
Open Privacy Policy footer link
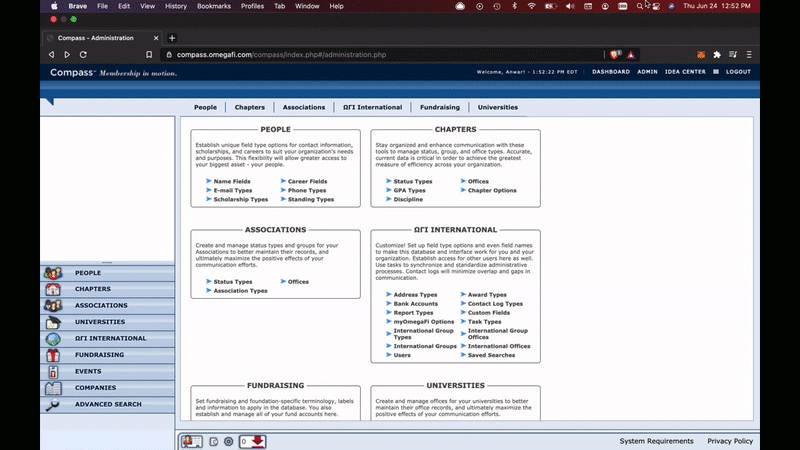730,441
